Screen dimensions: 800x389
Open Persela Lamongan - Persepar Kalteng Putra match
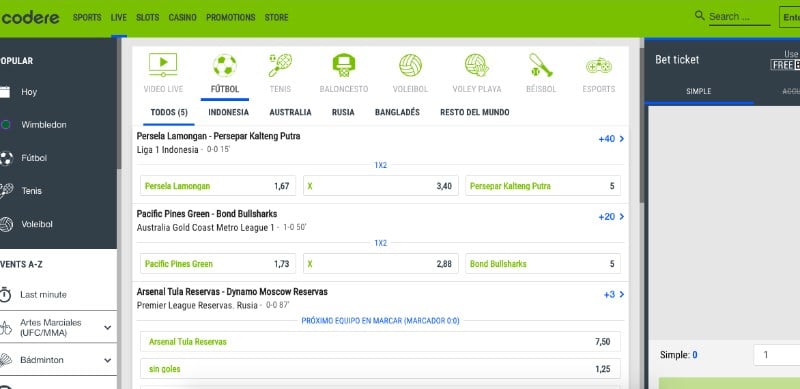point(218,136)
